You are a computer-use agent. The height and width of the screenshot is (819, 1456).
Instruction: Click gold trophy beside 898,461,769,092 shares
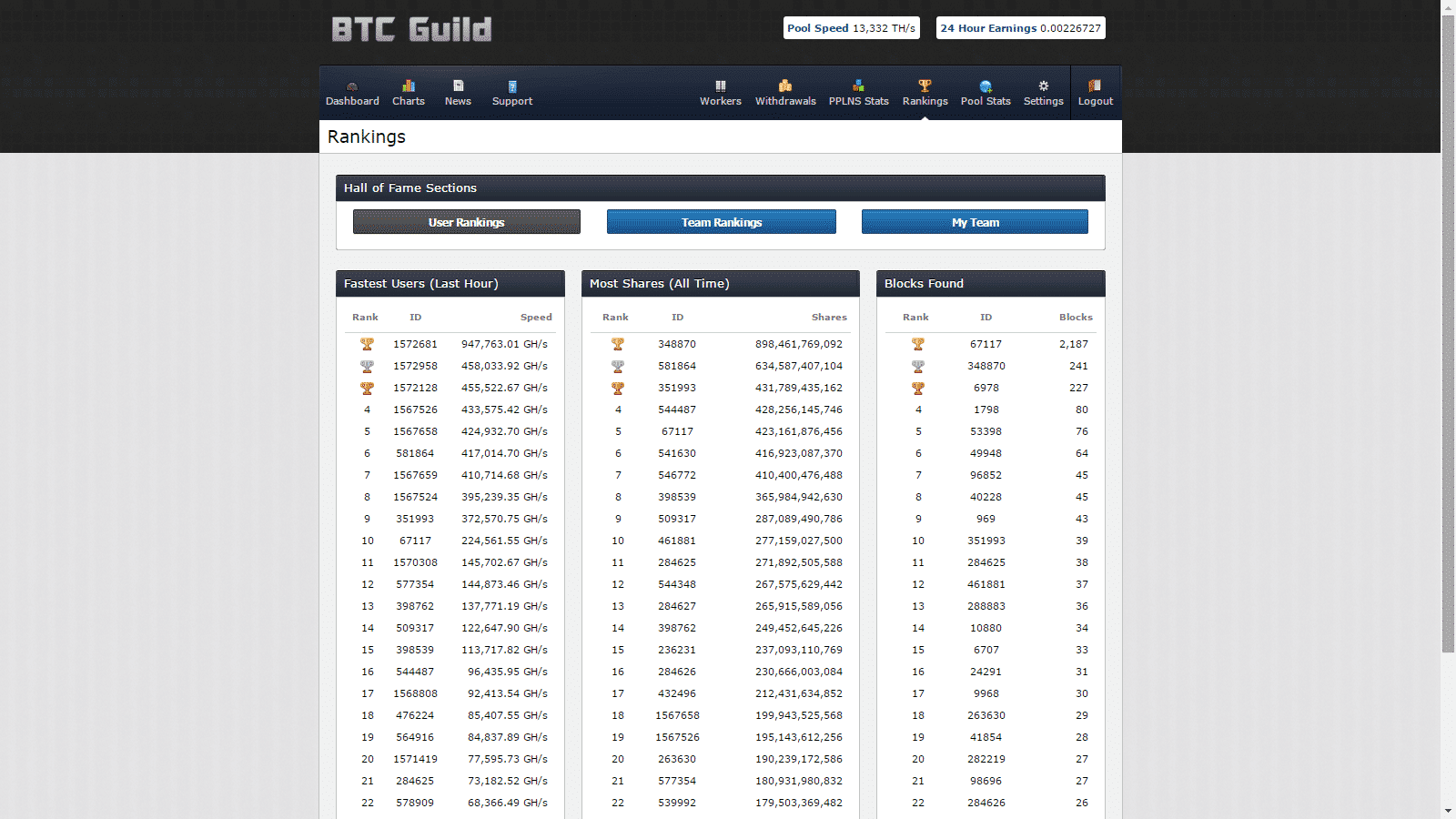pos(618,344)
